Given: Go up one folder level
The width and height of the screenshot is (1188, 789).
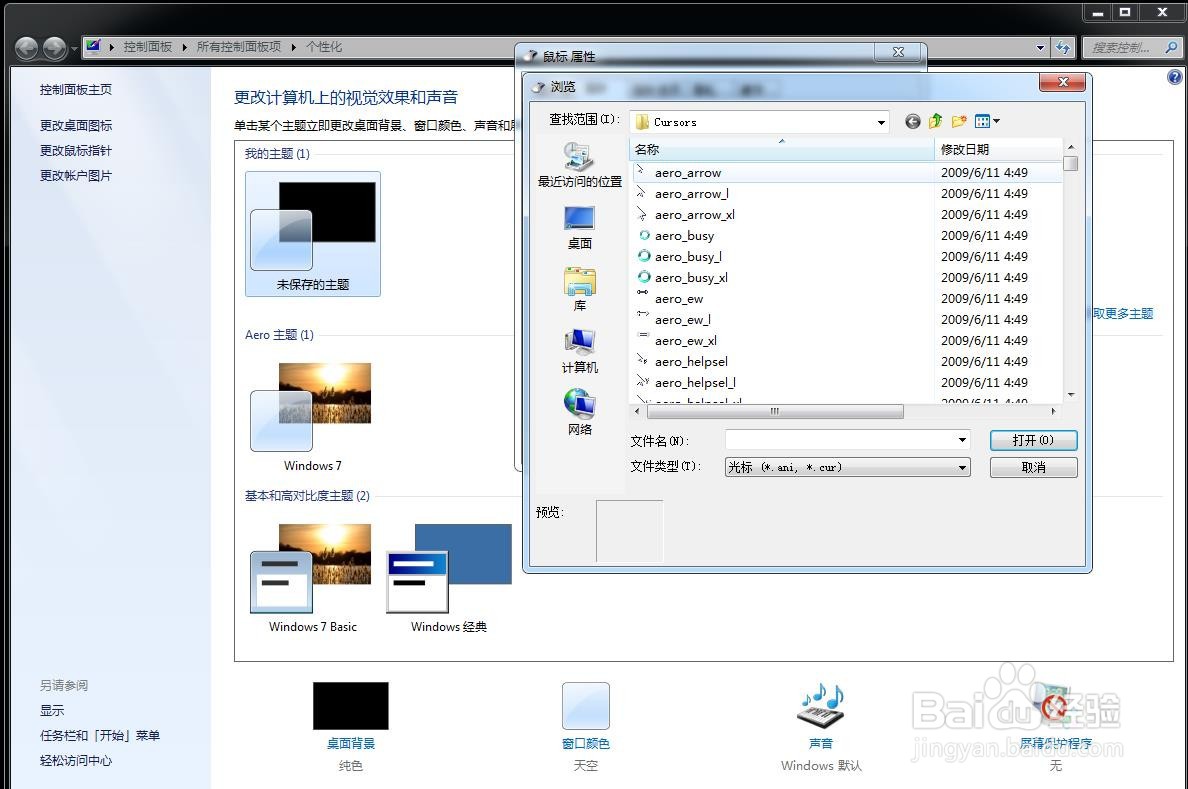Looking at the screenshot, I should [x=935, y=120].
